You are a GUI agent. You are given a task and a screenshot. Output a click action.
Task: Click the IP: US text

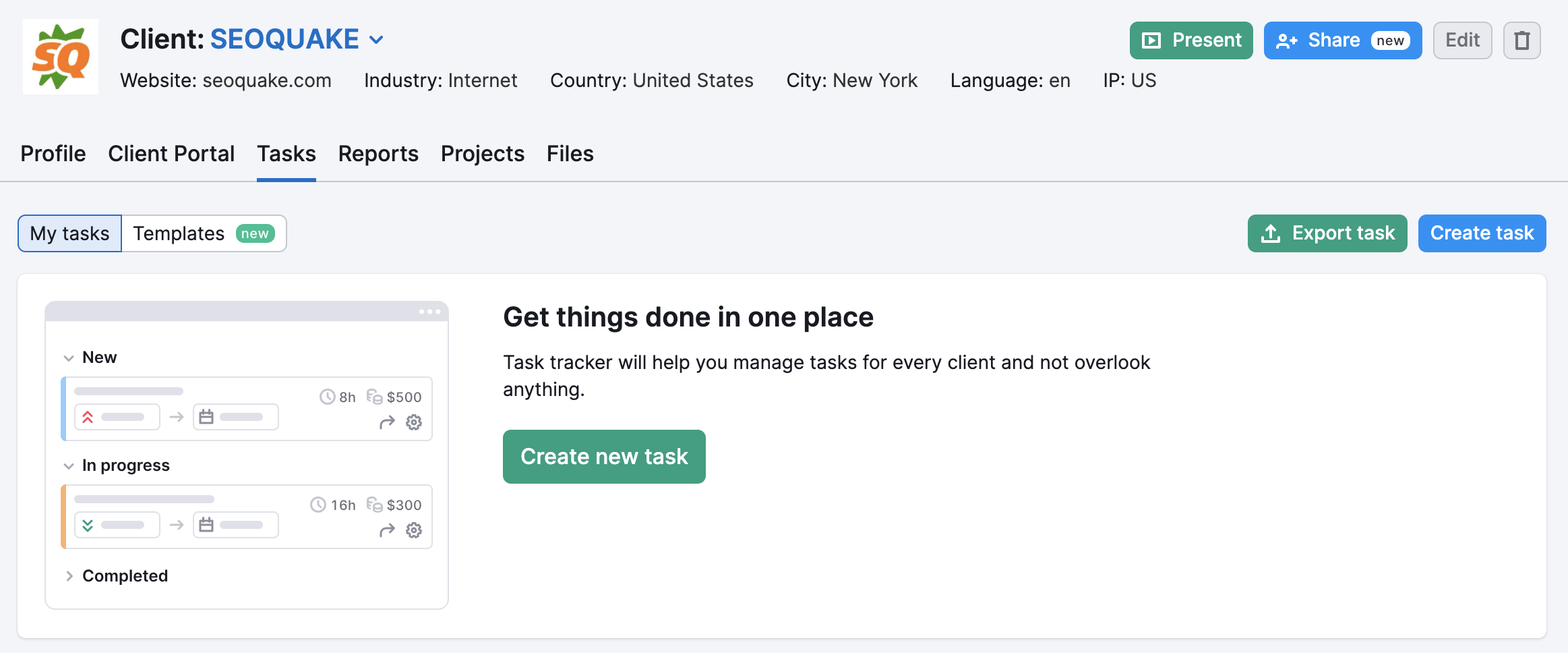pos(1130,80)
